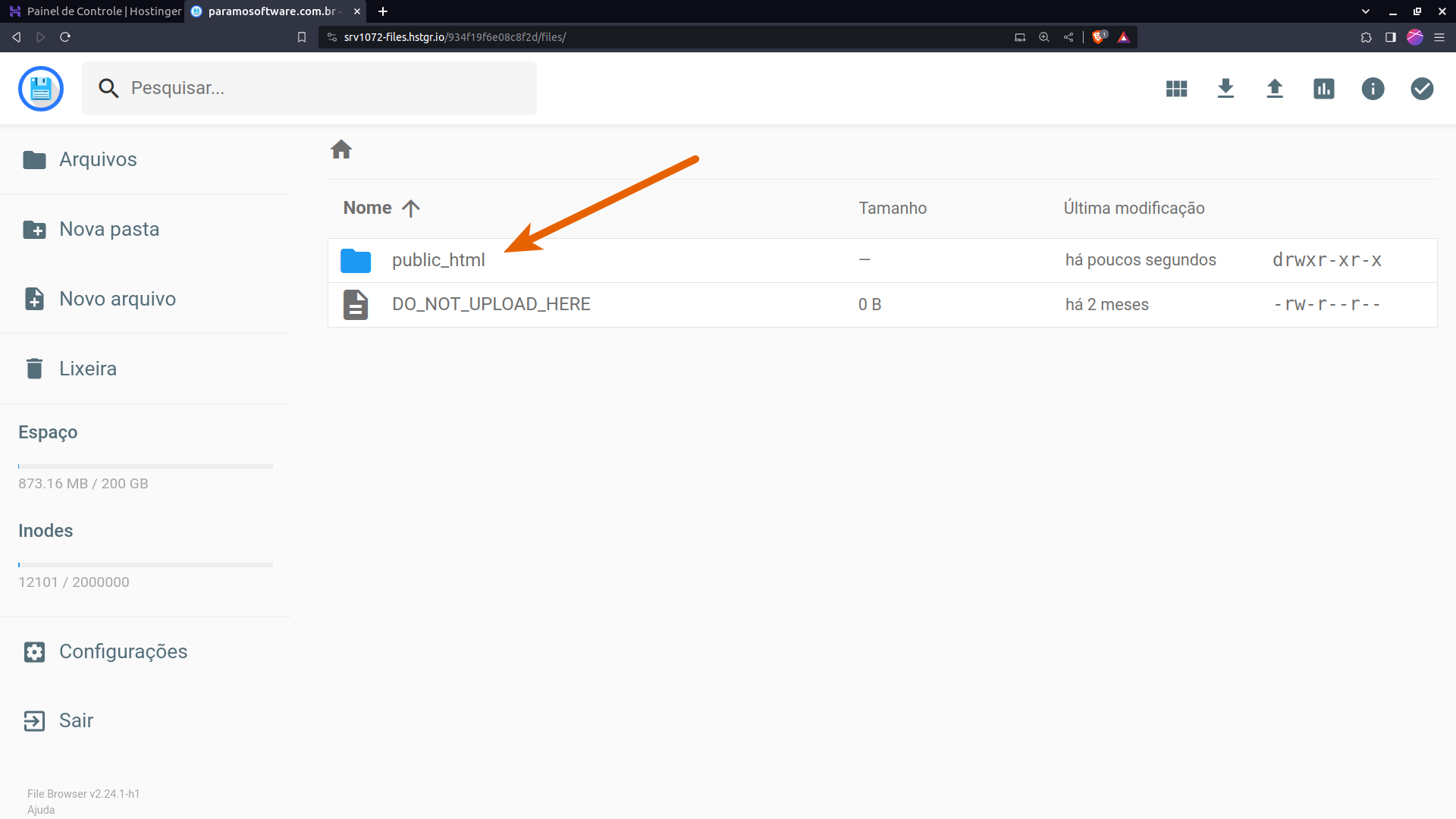
Task: Open the File Browser v2.24.1-h1 link
Action: click(83, 794)
